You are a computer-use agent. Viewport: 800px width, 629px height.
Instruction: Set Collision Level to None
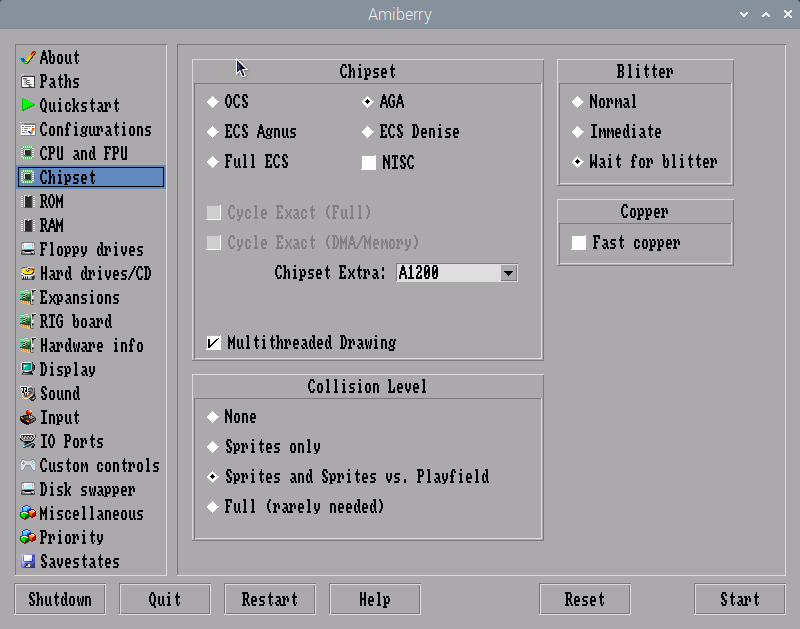click(213, 417)
